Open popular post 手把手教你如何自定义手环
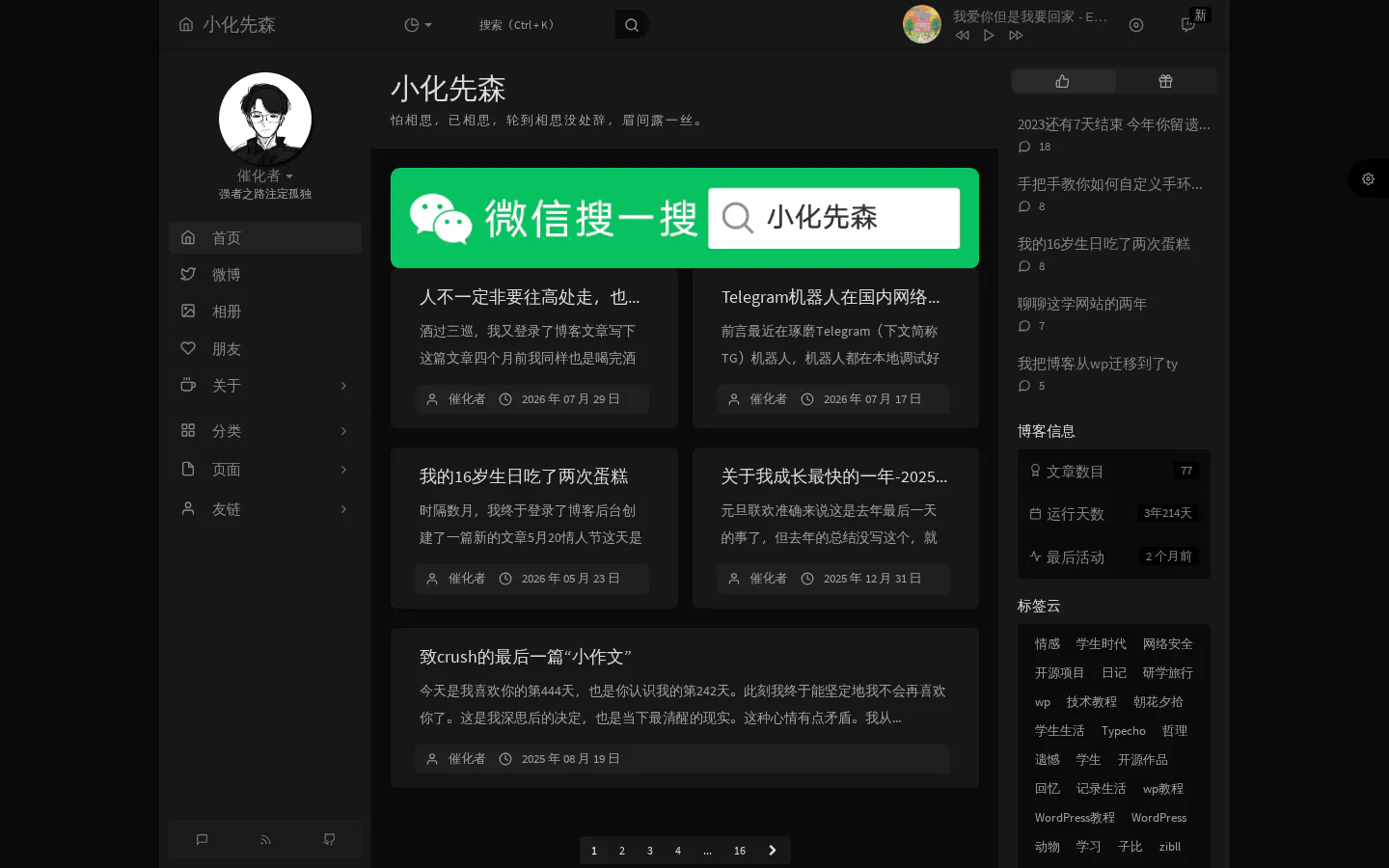The height and width of the screenshot is (868, 1389). (1110, 184)
